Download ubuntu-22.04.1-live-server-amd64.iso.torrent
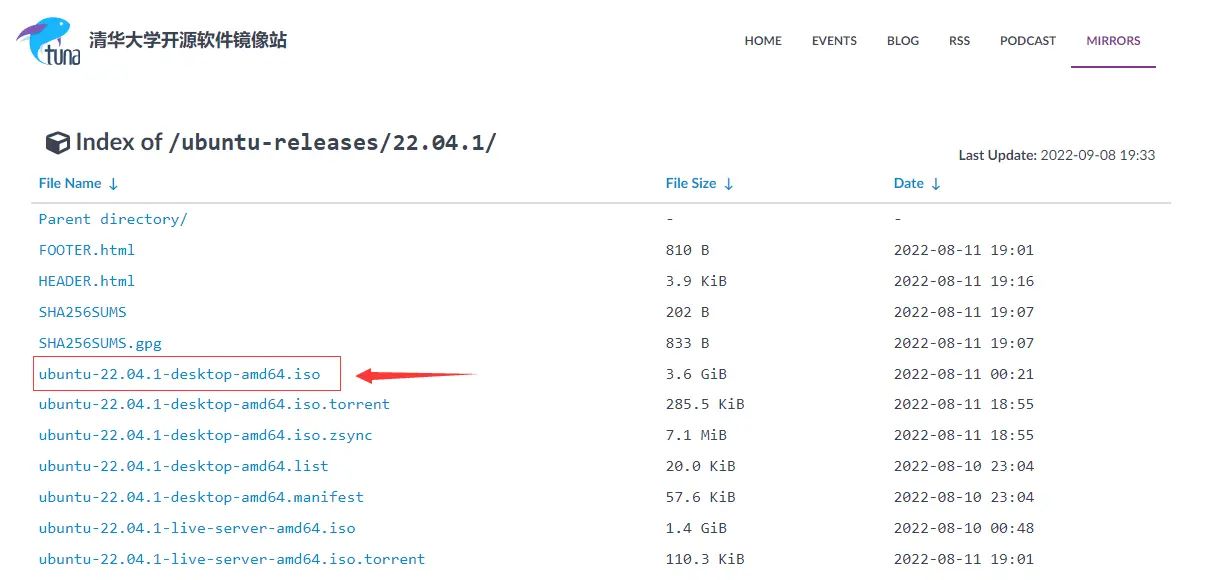The image size is (1210, 580). click(x=232, y=559)
